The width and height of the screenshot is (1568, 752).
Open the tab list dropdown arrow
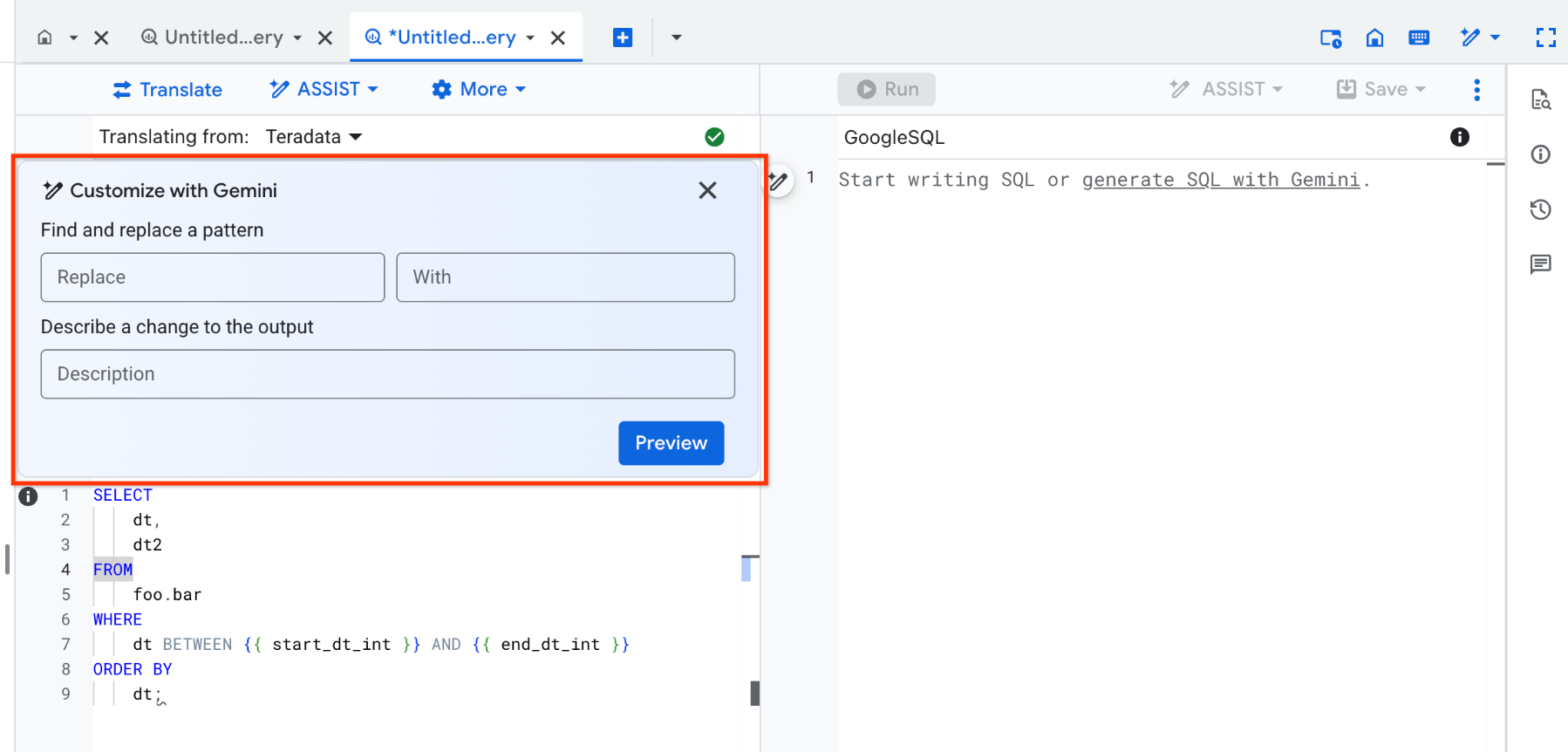point(676,38)
